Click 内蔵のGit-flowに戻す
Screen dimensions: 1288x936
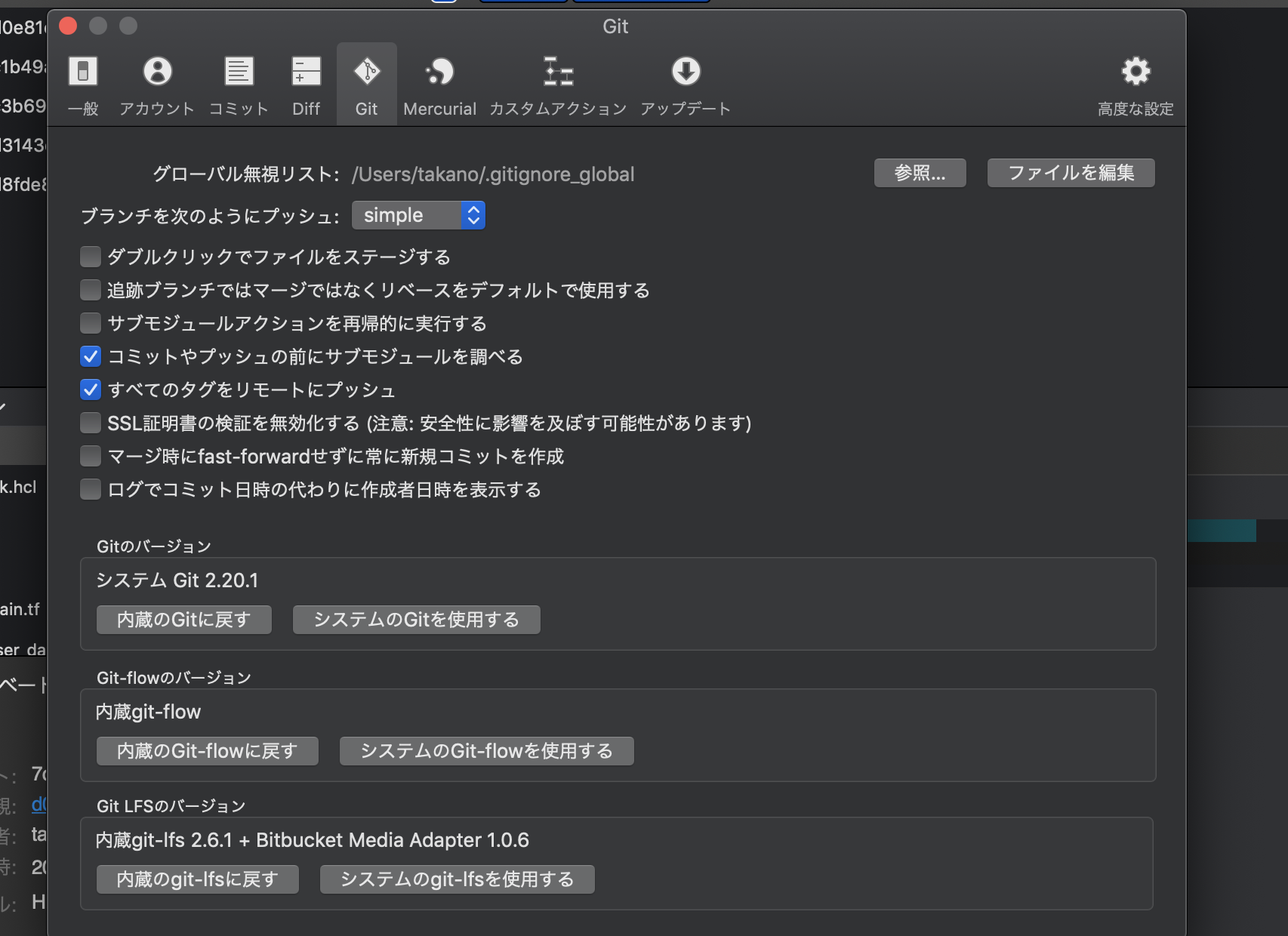207,750
